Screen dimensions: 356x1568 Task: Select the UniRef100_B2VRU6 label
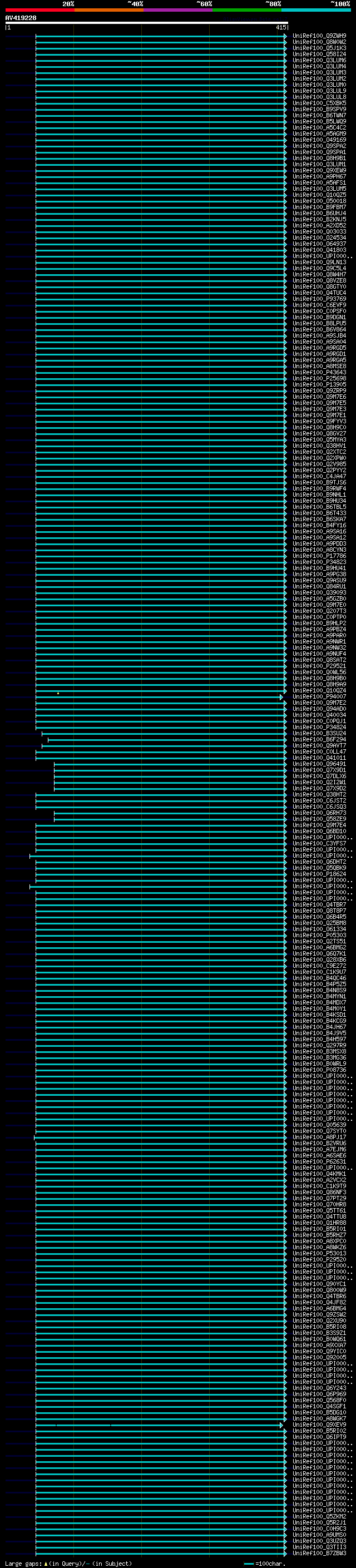pyautogui.click(x=319, y=1143)
